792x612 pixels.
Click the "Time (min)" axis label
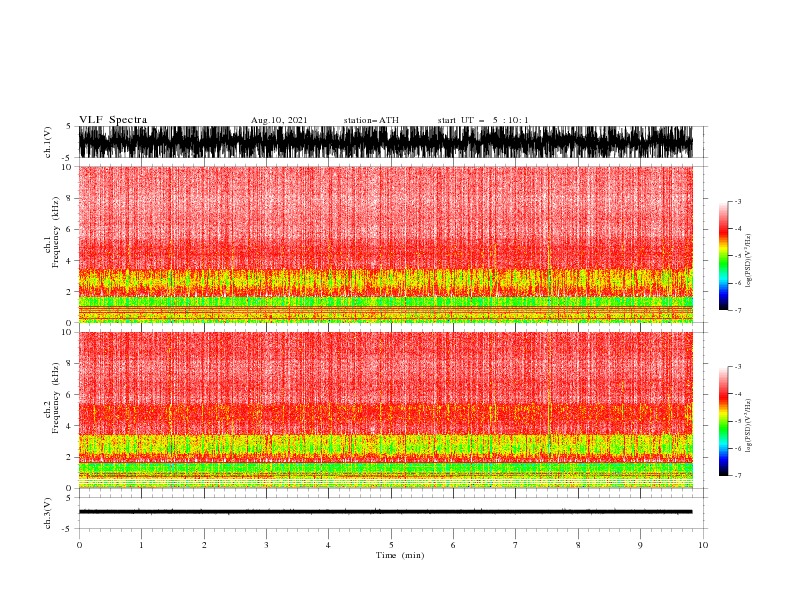click(400, 555)
